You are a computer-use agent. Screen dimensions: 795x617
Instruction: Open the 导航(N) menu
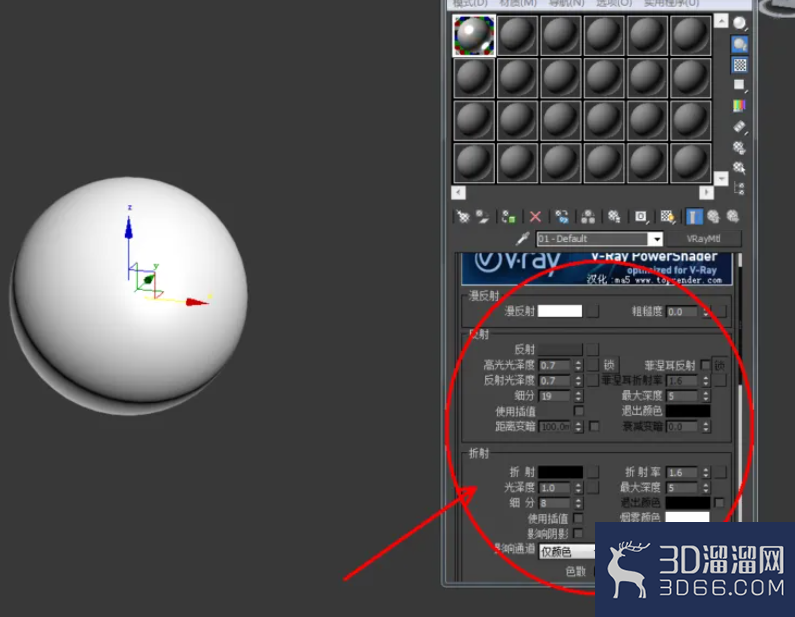point(566,3)
